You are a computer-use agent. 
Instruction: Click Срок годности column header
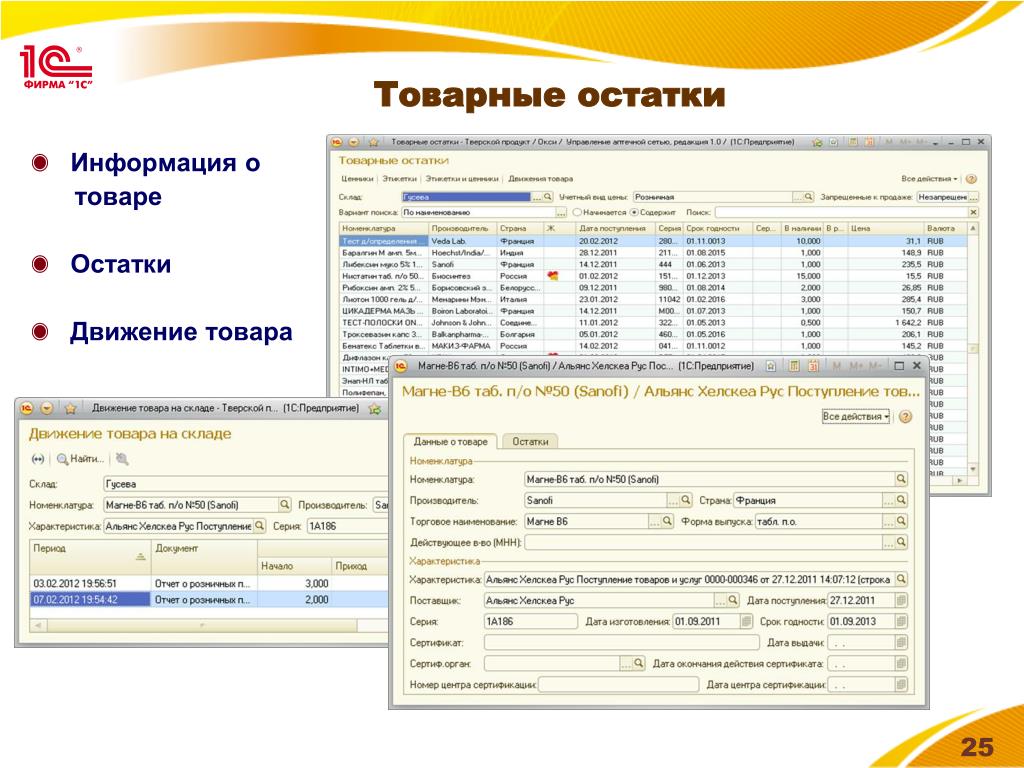point(718,229)
